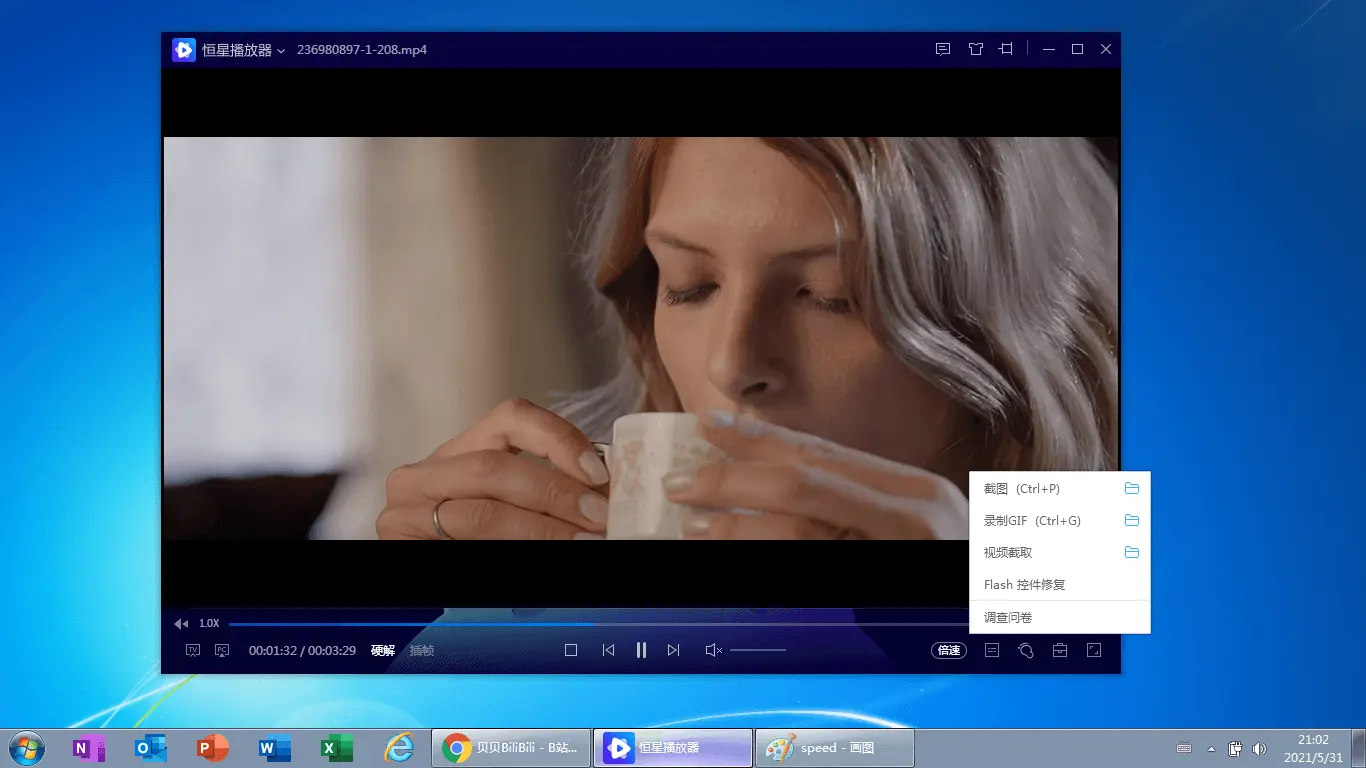Click the pin-on-top icon in title bar
The width and height of the screenshot is (1366, 768).
coord(1007,49)
